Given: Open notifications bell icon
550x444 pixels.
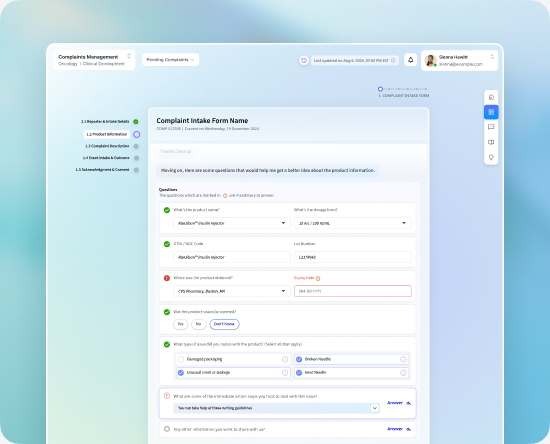Looking at the screenshot, I should pos(410,60).
